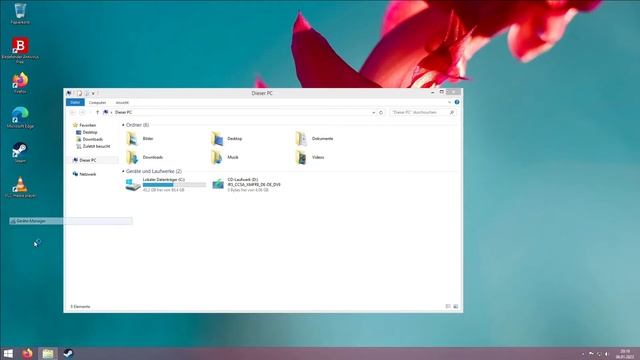
Task: Click Properties icon in quick access toolbar
Action: coord(80,93)
